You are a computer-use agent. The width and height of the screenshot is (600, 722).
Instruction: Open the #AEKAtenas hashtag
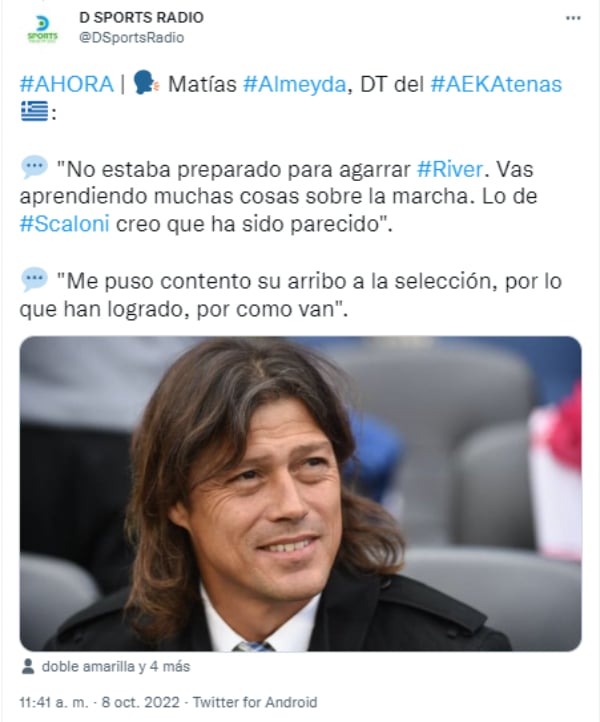coord(496,84)
